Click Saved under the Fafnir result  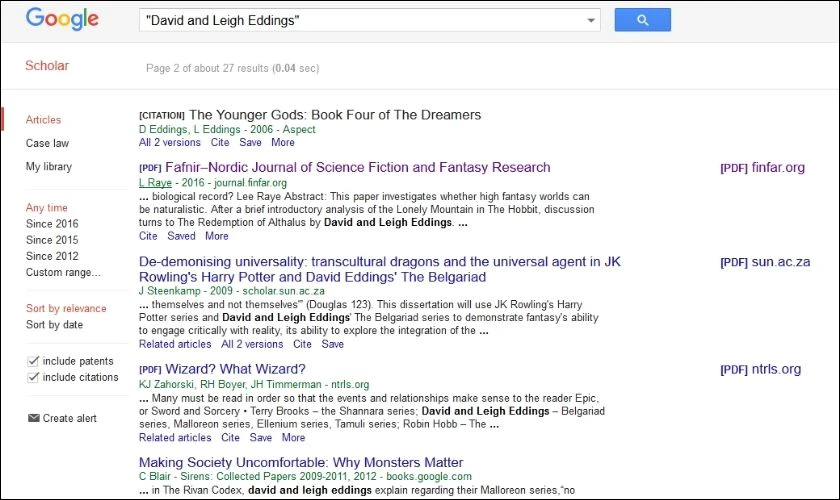coord(181,236)
